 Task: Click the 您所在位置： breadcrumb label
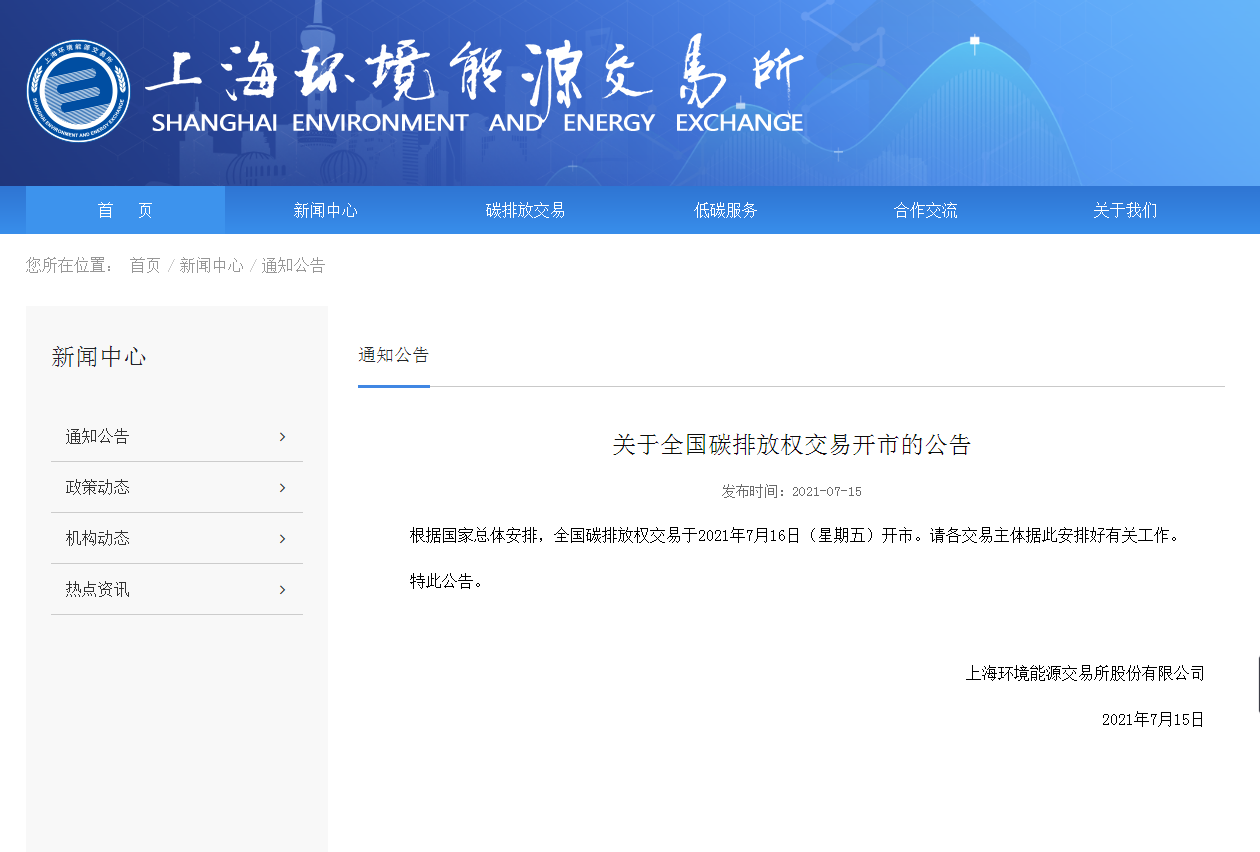coord(71,265)
